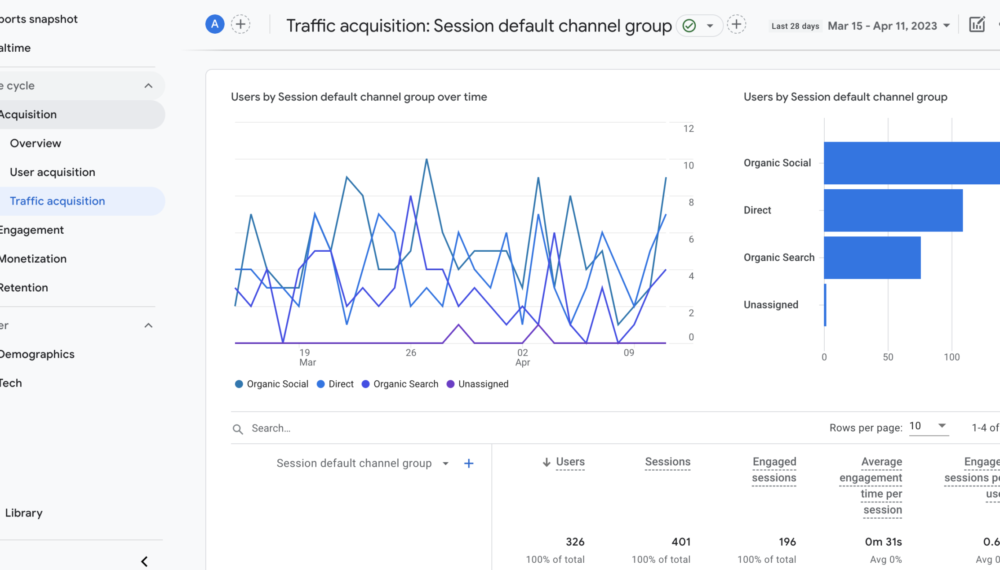
Task: Sort by the Engaged sessions column header
Action: [x=774, y=470]
